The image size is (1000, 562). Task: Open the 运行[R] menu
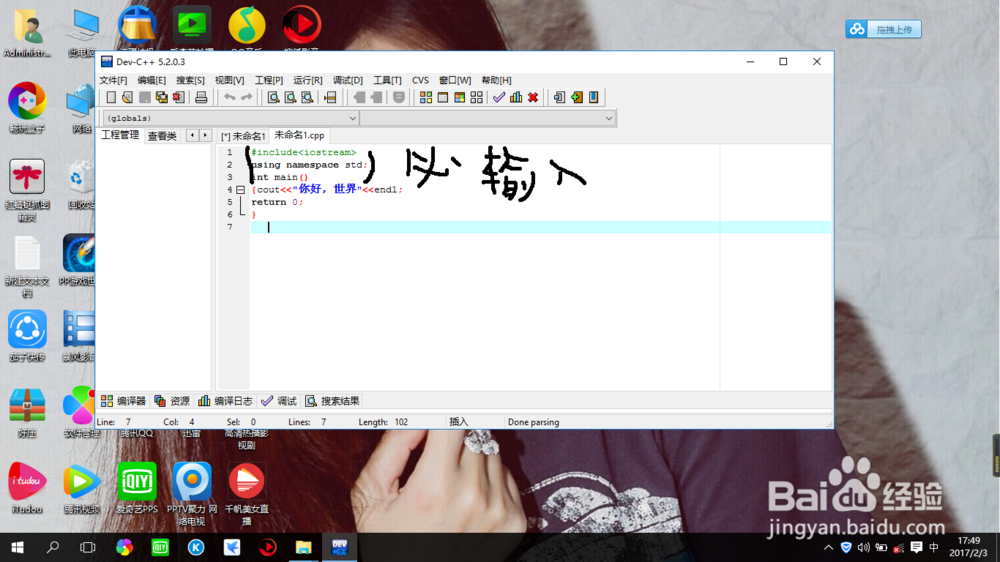pos(307,80)
